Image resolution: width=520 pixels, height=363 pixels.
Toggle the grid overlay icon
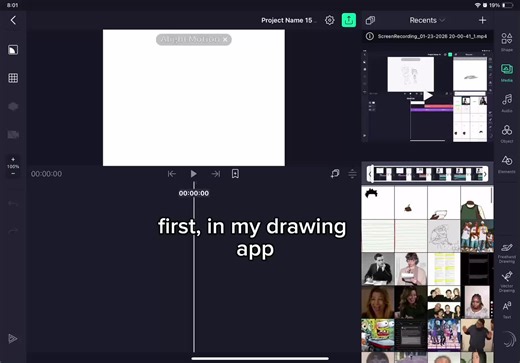point(13,78)
